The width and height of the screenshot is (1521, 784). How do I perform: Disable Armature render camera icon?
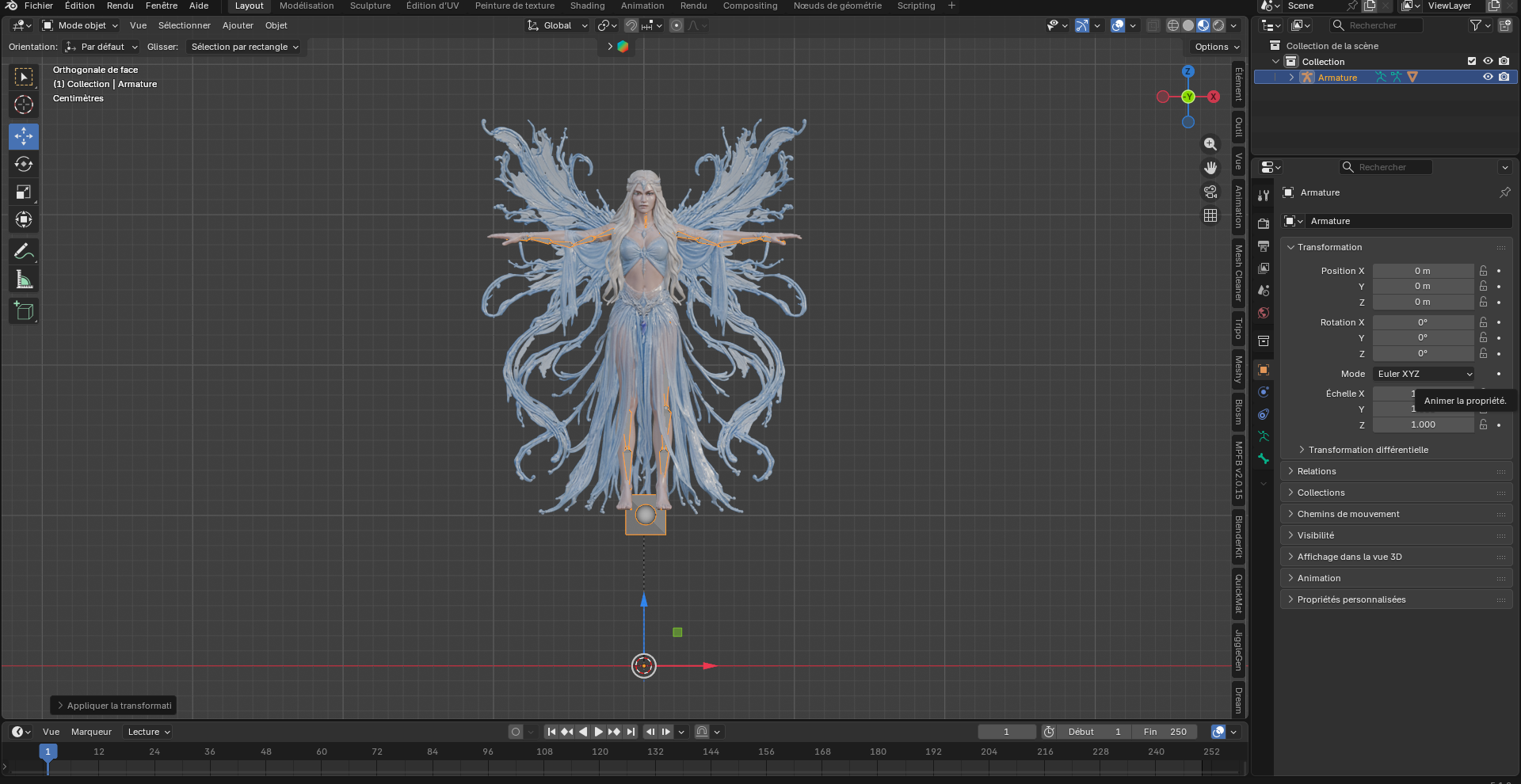[x=1504, y=77]
